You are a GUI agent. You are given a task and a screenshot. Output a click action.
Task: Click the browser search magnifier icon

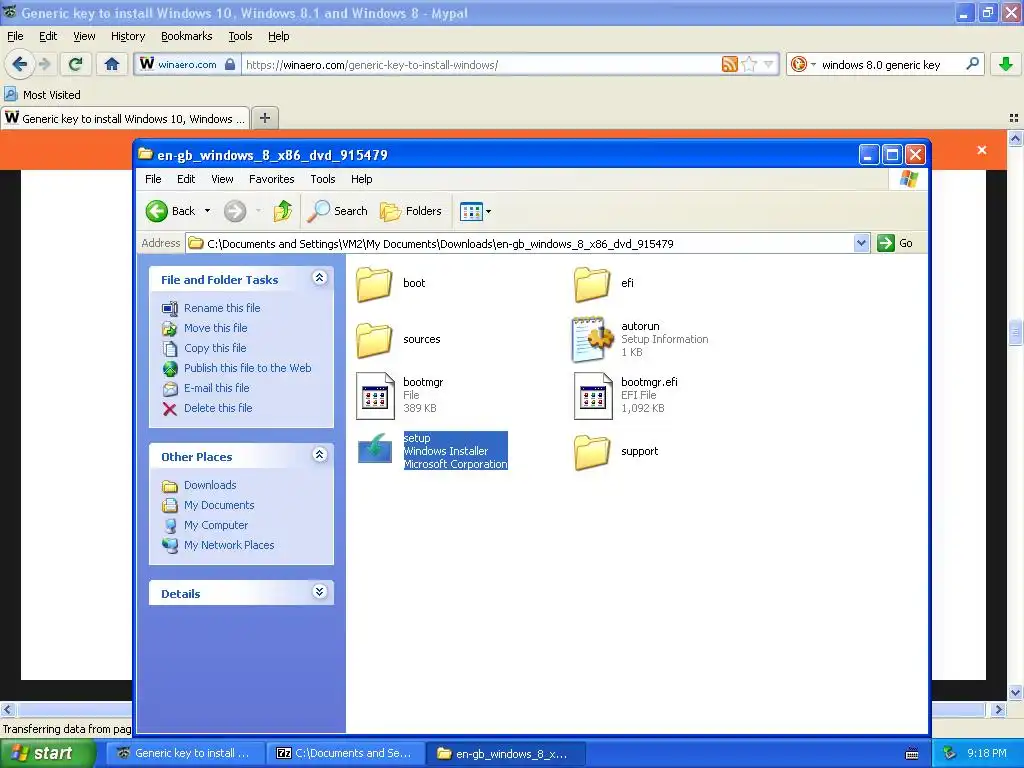(972, 64)
